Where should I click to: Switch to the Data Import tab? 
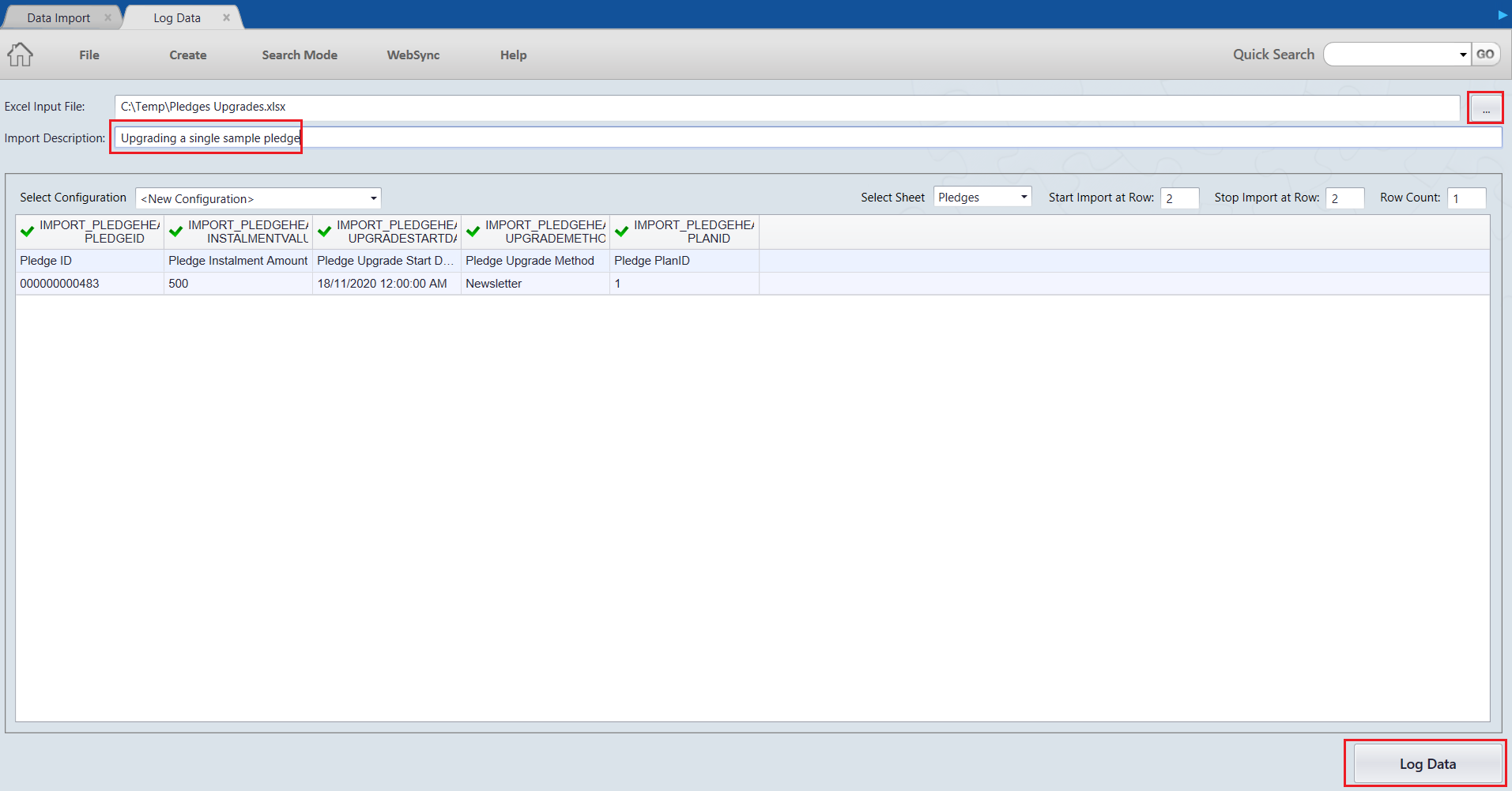coord(58,17)
